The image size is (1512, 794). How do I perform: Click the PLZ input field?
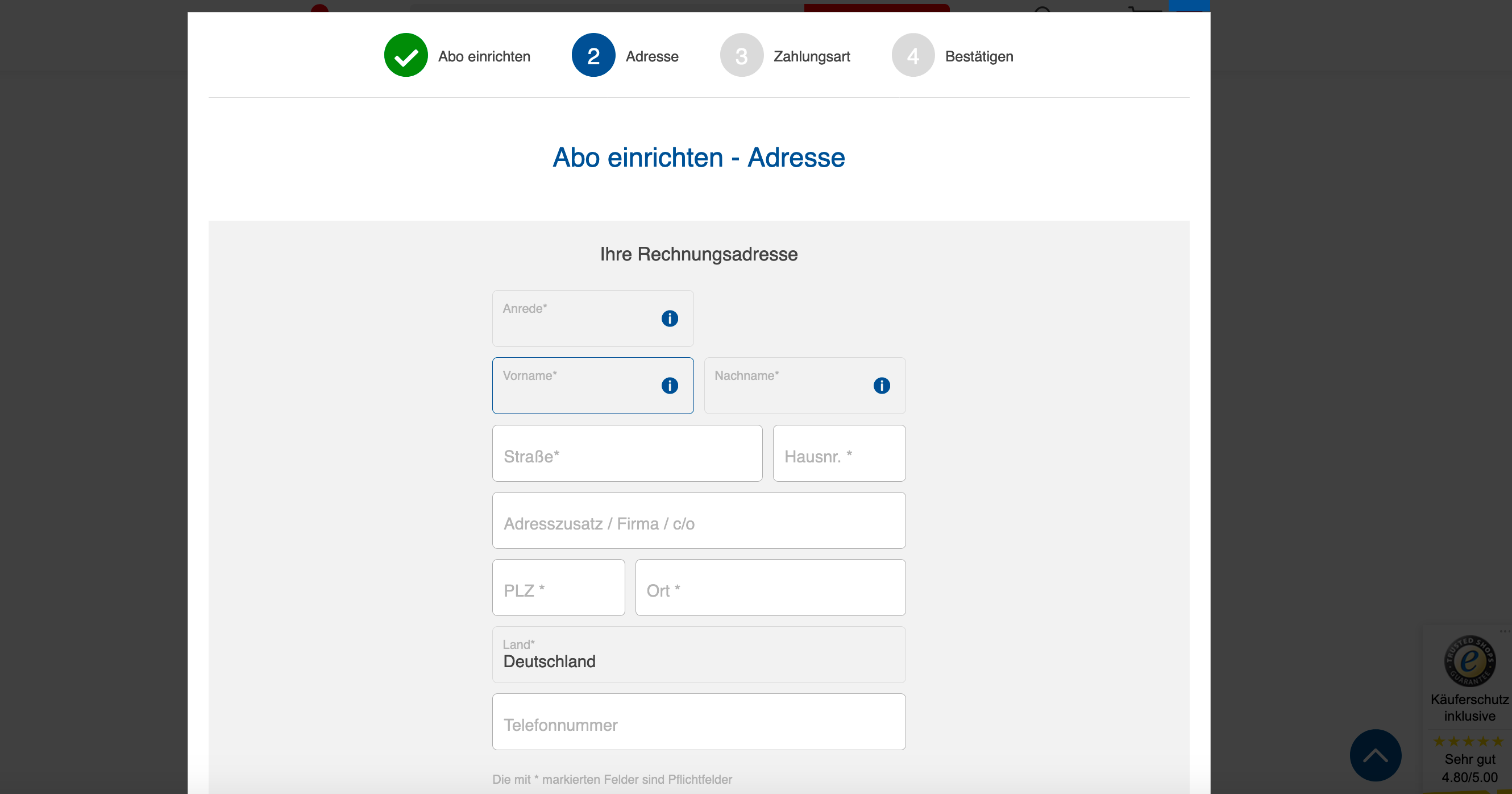(558, 588)
